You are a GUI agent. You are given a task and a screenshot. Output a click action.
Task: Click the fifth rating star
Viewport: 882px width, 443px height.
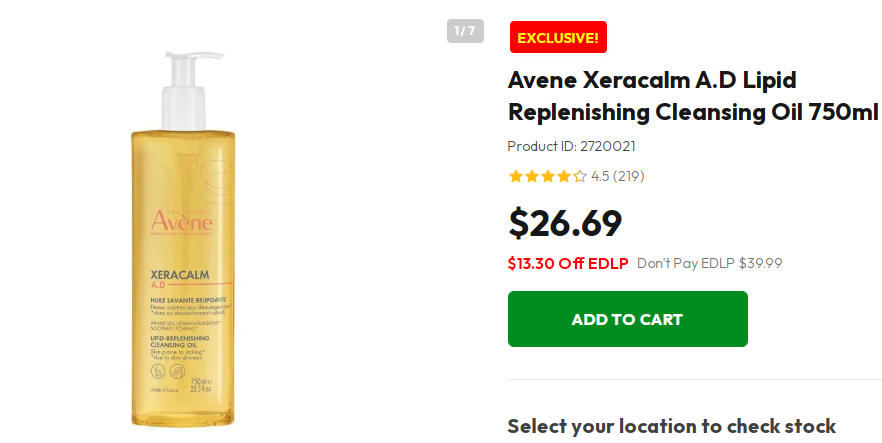[580, 177]
